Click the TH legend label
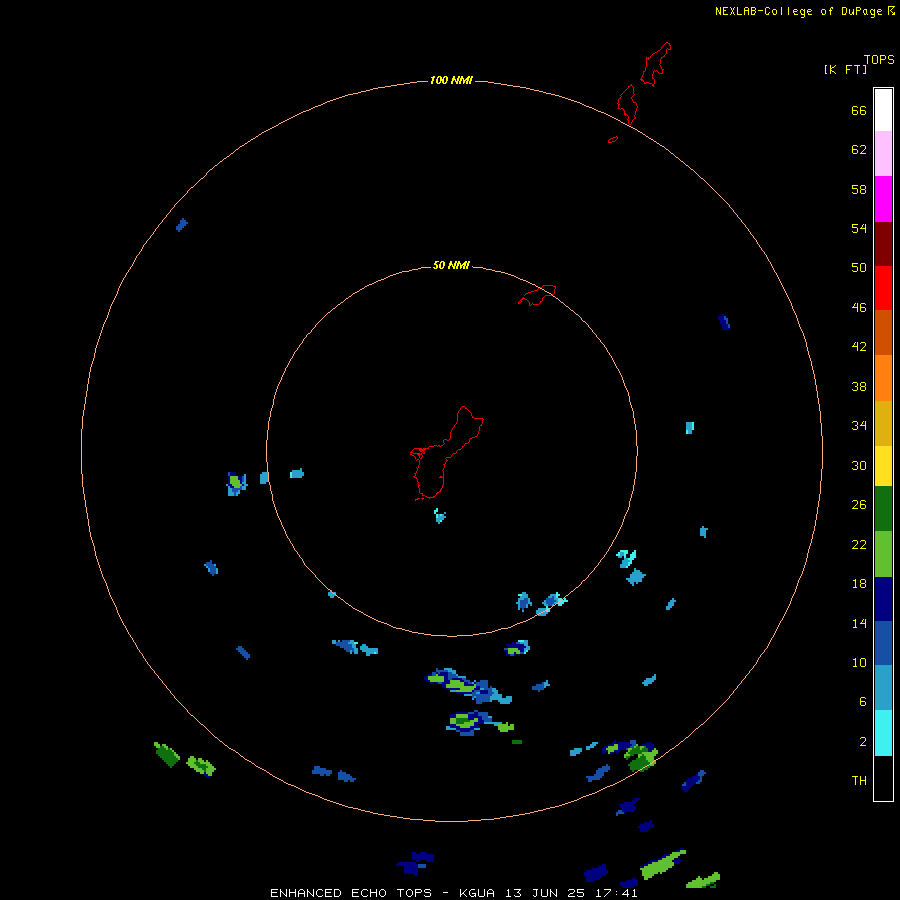900x900 pixels. point(859,781)
